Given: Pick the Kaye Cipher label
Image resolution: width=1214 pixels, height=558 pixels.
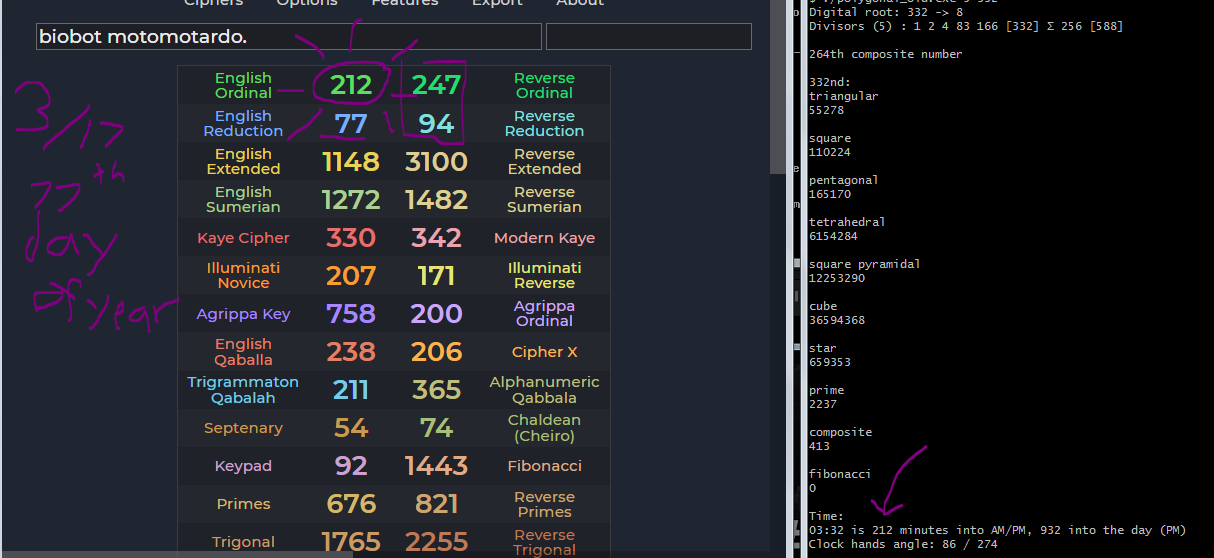Looking at the screenshot, I should click(243, 238).
